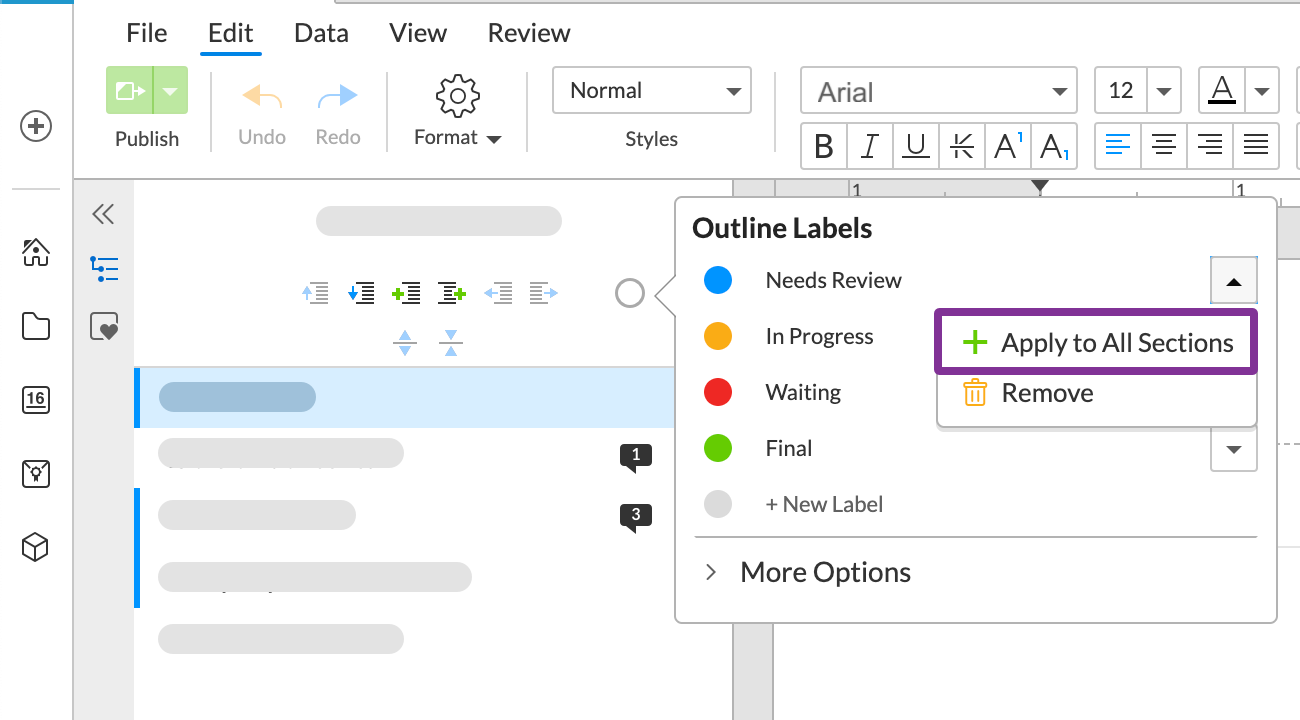Click the superscript icon
The height and width of the screenshot is (720, 1300).
click(1007, 147)
